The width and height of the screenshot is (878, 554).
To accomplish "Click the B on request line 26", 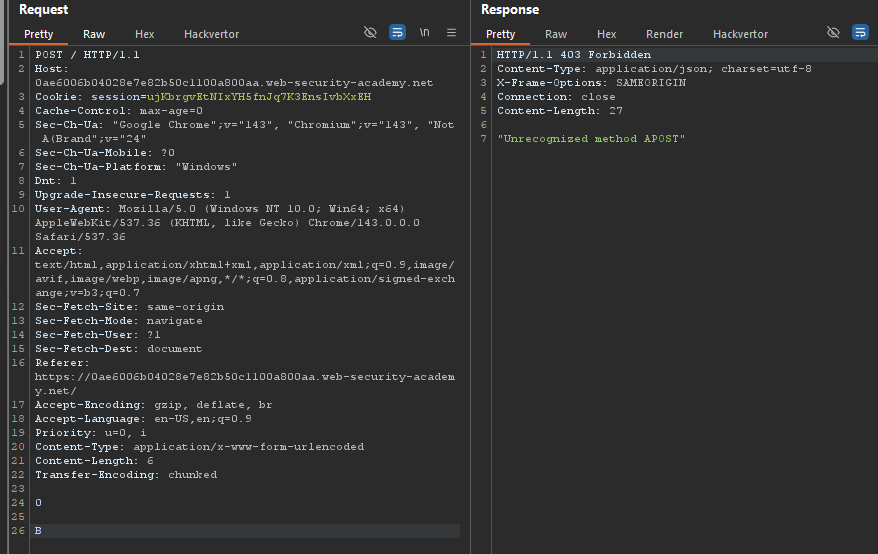I will point(38,531).
